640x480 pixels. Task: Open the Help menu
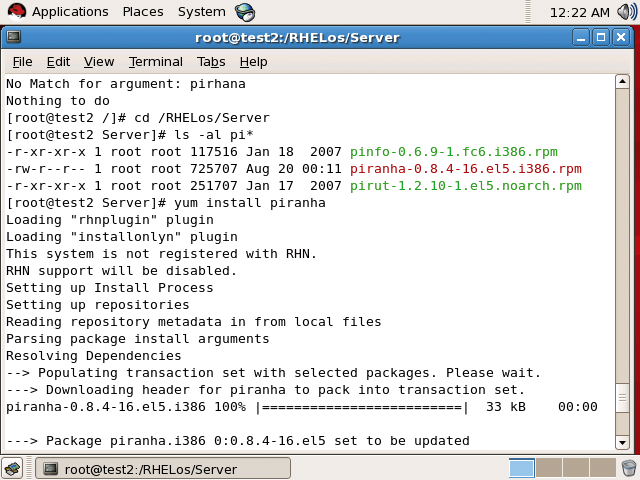[253, 61]
